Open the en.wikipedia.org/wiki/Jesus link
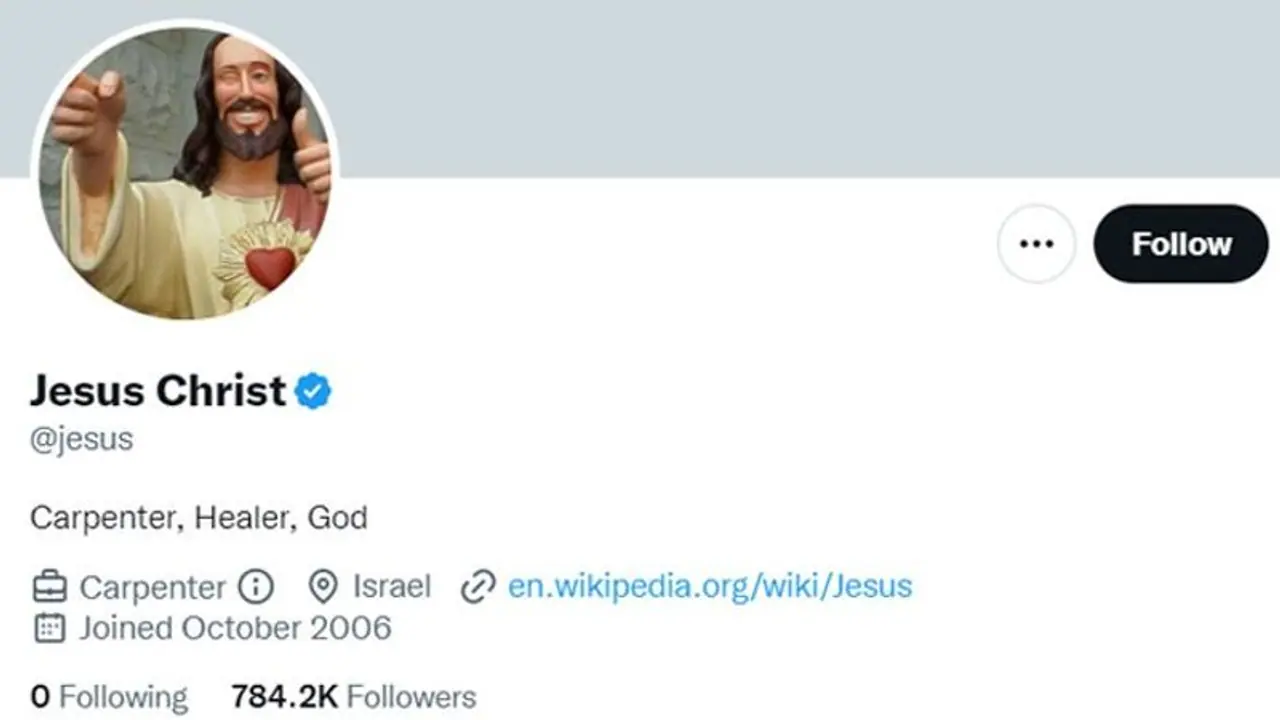The height and width of the screenshot is (720, 1280). [x=710, y=587]
